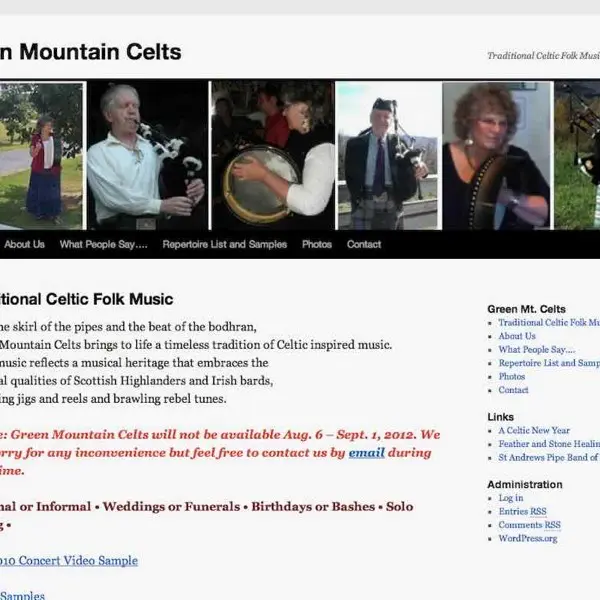The width and height of the screenshot is (600, 600).
Task: Click the Samples link at page bottom
Action: tap(22, 595)
